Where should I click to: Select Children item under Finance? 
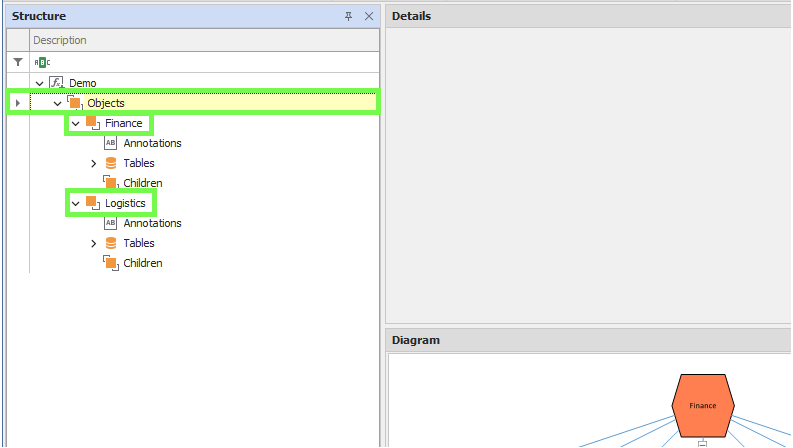coord(142,183)
